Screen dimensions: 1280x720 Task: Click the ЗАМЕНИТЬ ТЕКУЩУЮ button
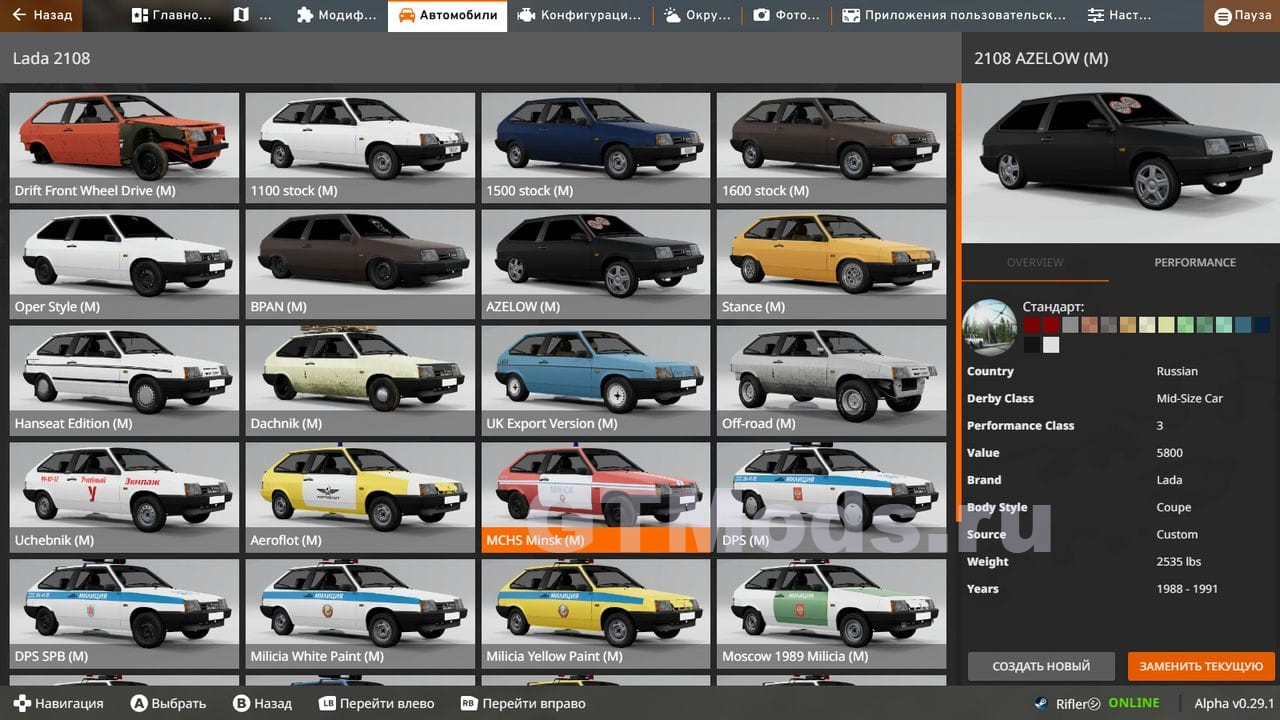[1201, 666]
